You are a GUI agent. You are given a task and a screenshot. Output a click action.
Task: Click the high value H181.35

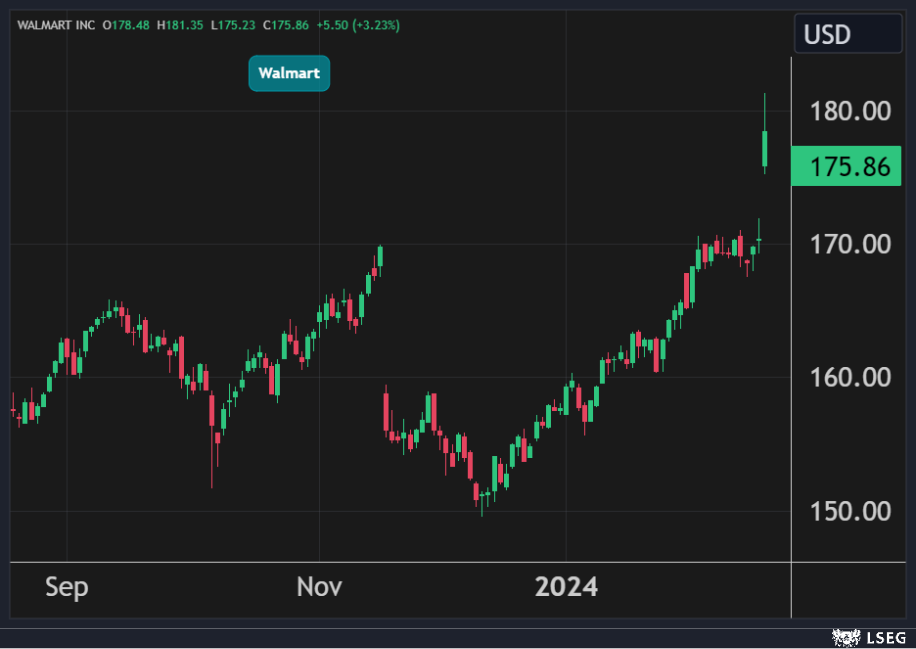point(180,26)
